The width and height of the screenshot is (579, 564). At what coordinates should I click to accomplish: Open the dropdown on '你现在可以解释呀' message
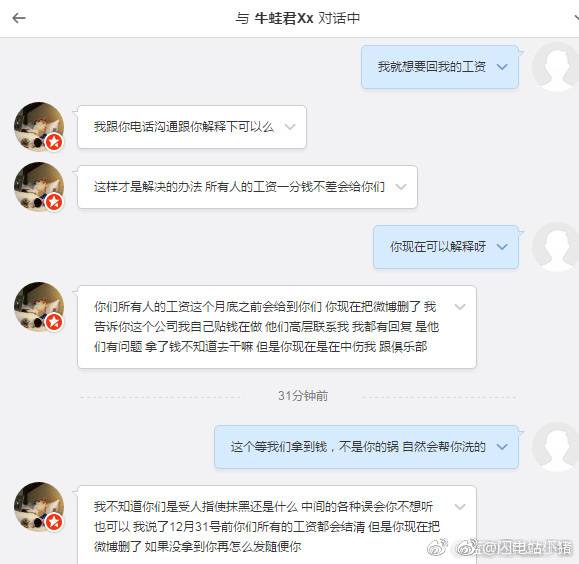point(502,246)
